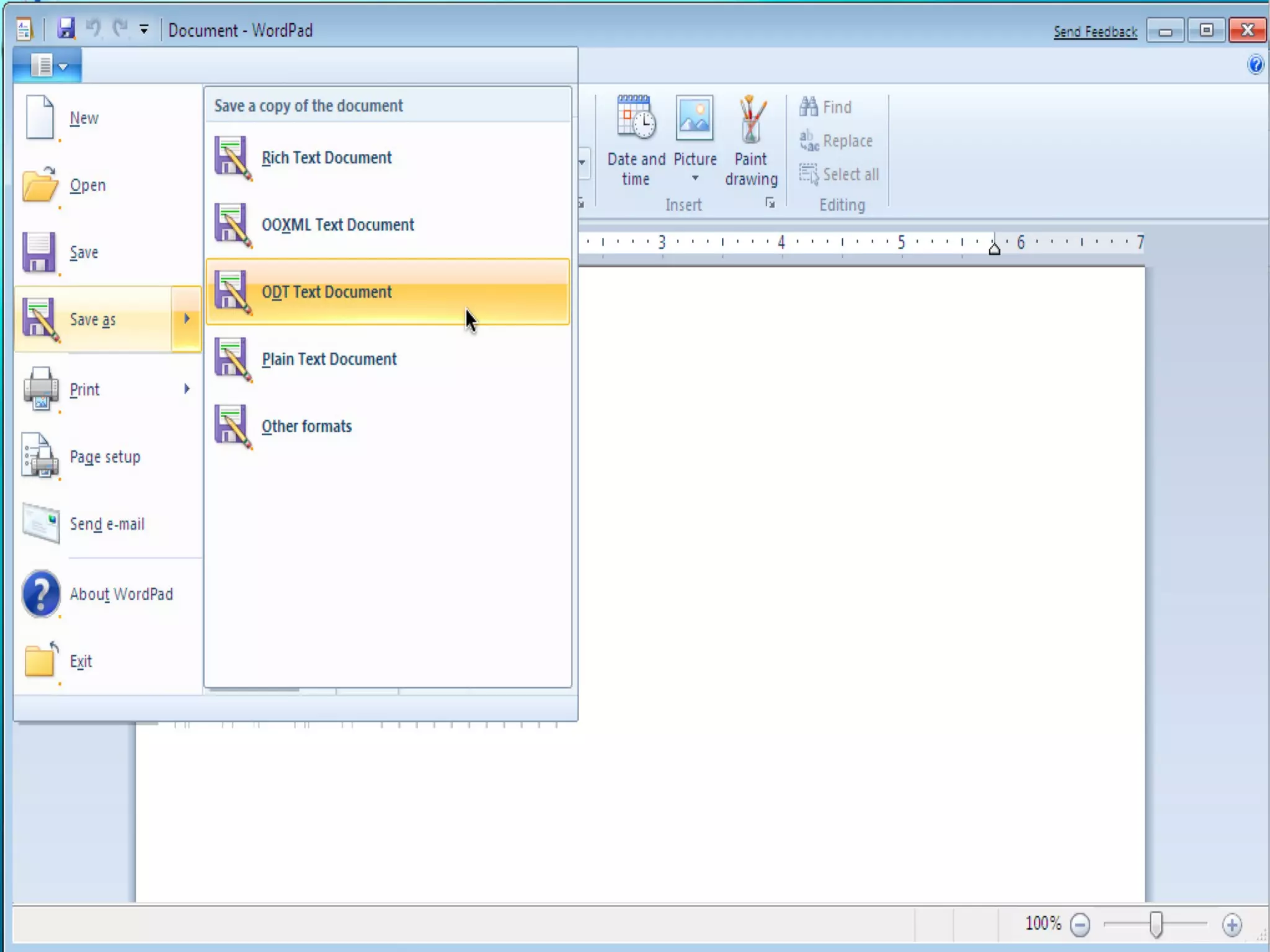
Task: Click the Picture insert icon
Action: click(x=695, y=117)
